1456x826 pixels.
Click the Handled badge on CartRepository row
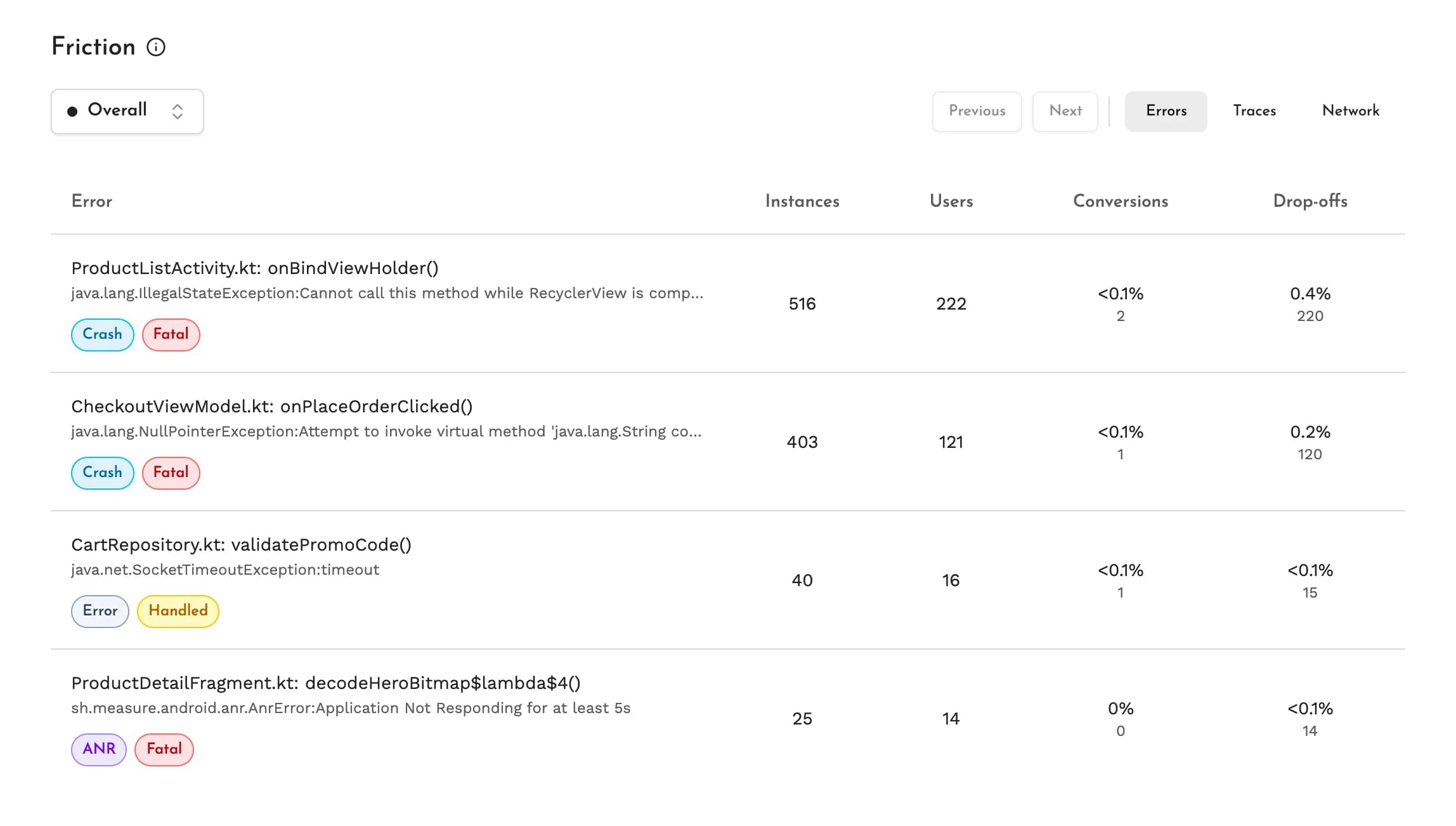[x=178, y=611]
